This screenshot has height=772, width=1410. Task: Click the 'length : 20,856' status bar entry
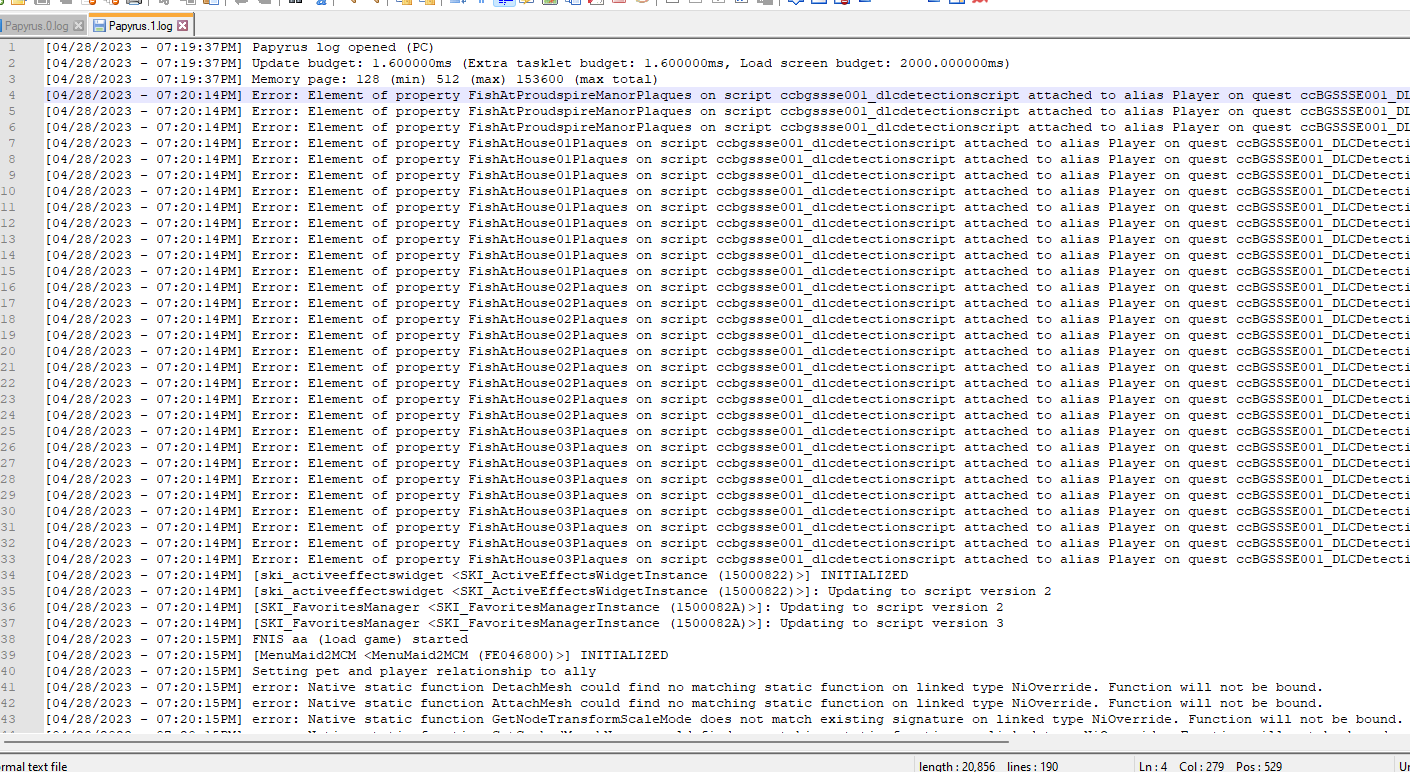[x=958, y=765]
